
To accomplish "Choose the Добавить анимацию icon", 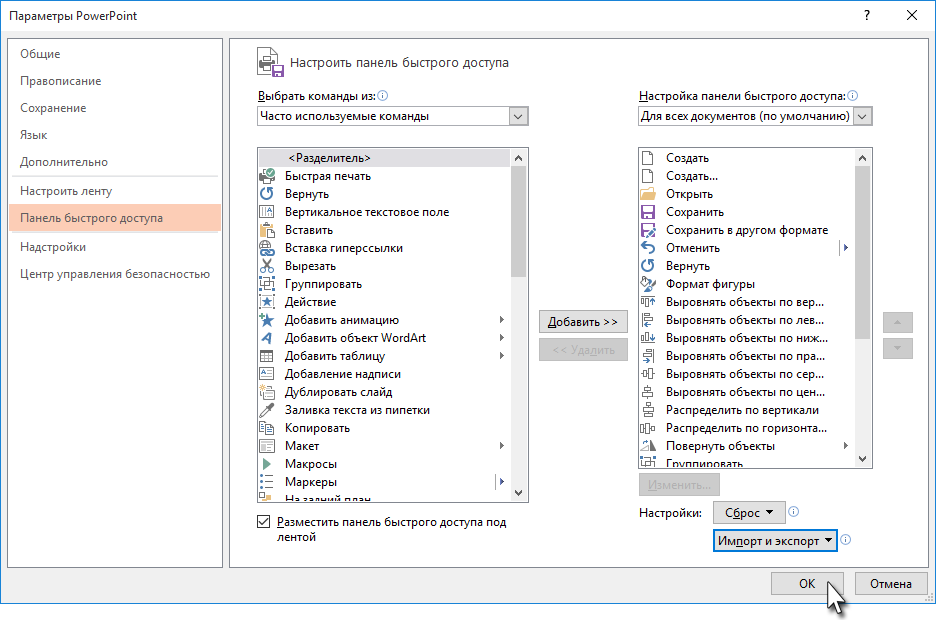I will (x=267, y=320).
